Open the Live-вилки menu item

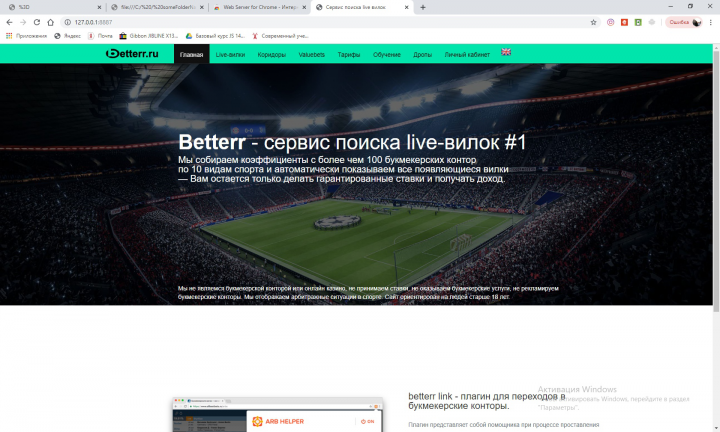point(230,54)
